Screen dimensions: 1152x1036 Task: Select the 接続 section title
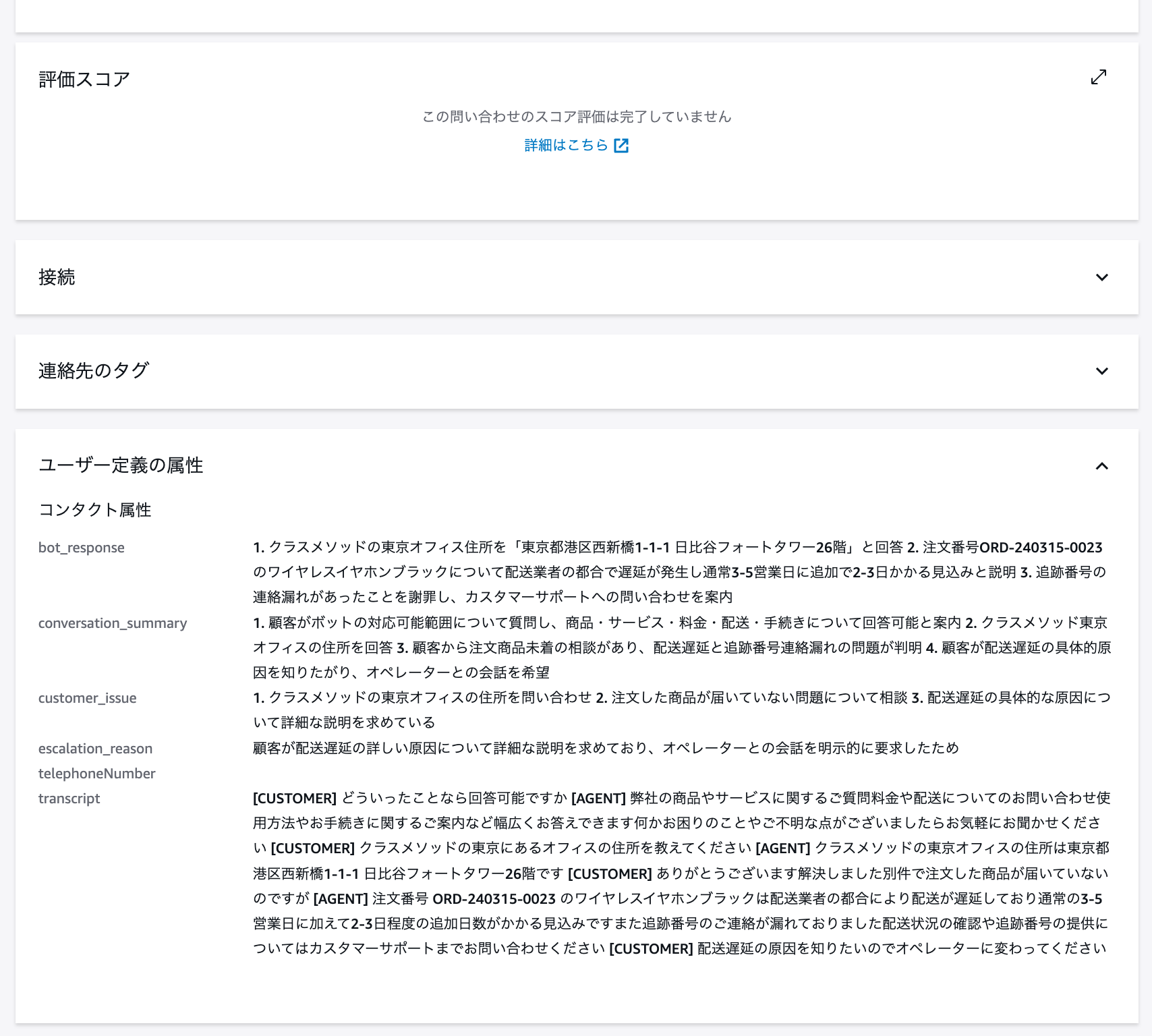click(x=57, y=277)
